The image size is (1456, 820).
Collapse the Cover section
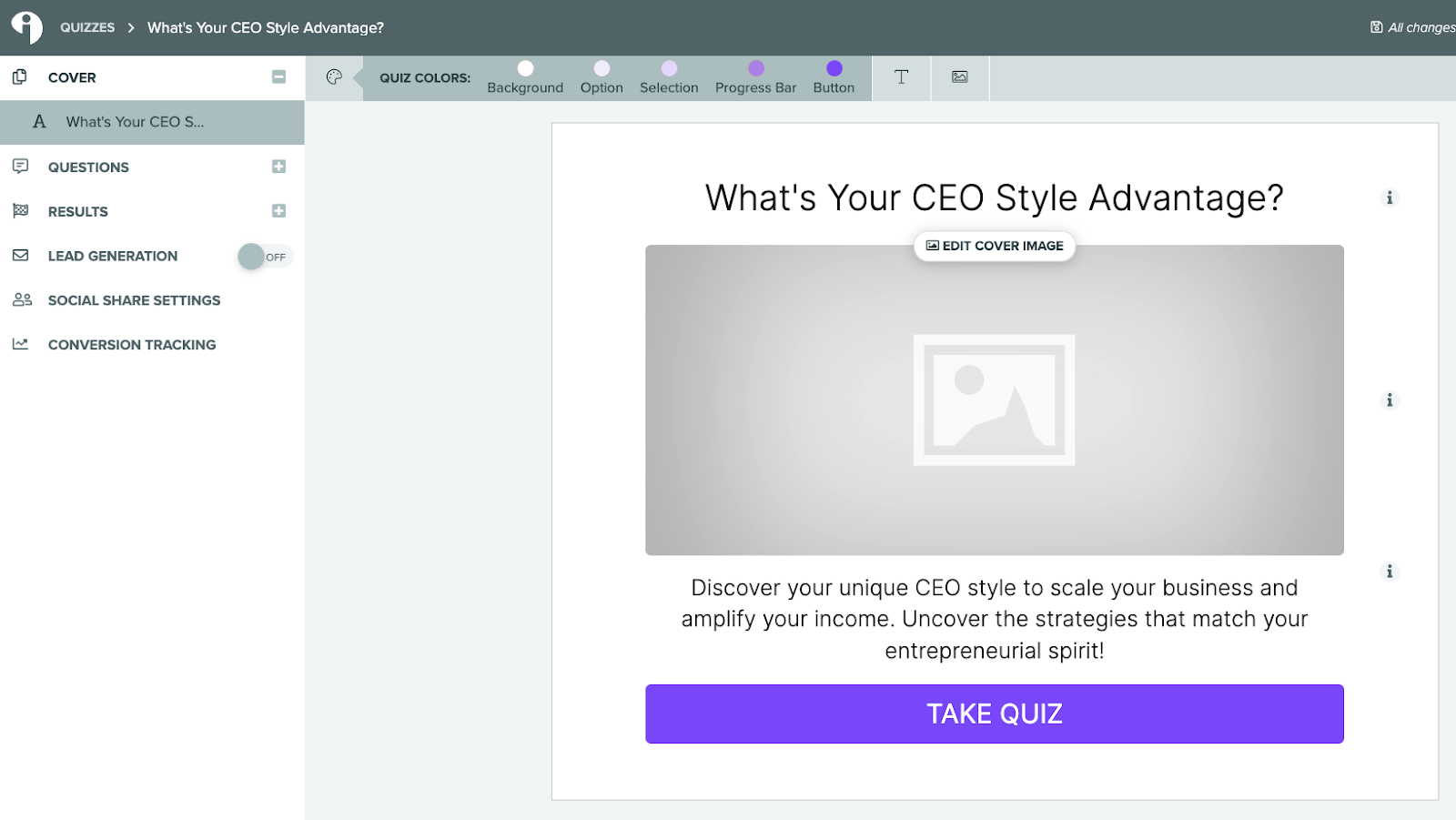click(279, 77)
